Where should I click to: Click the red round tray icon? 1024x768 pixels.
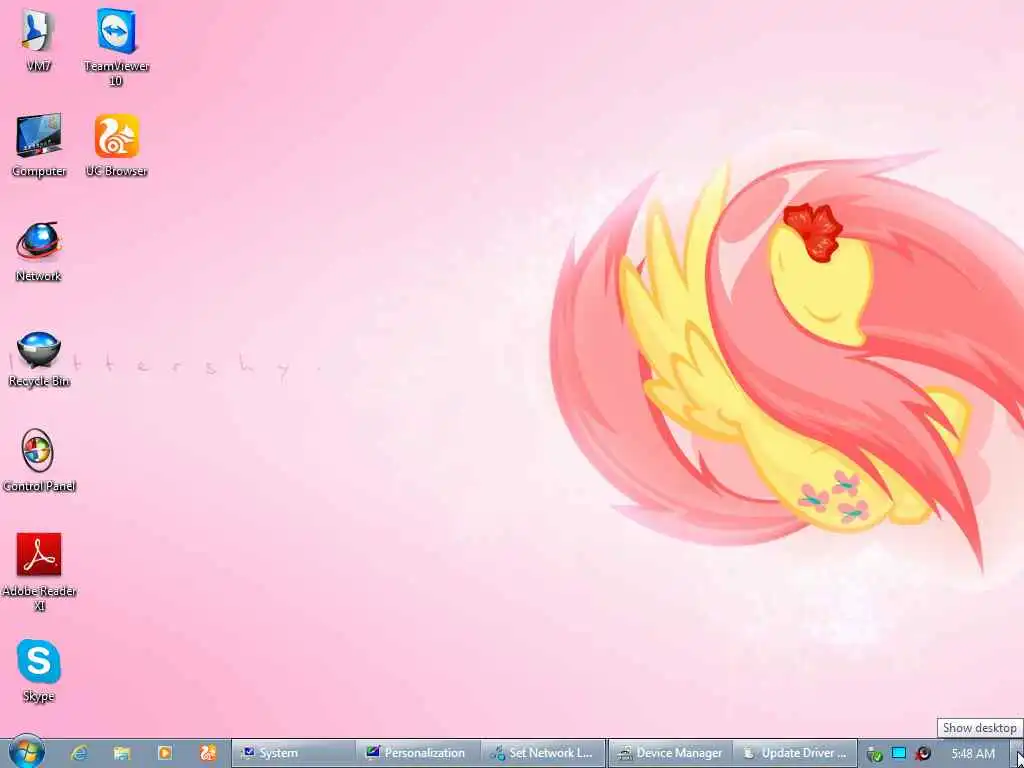point(923,754)
